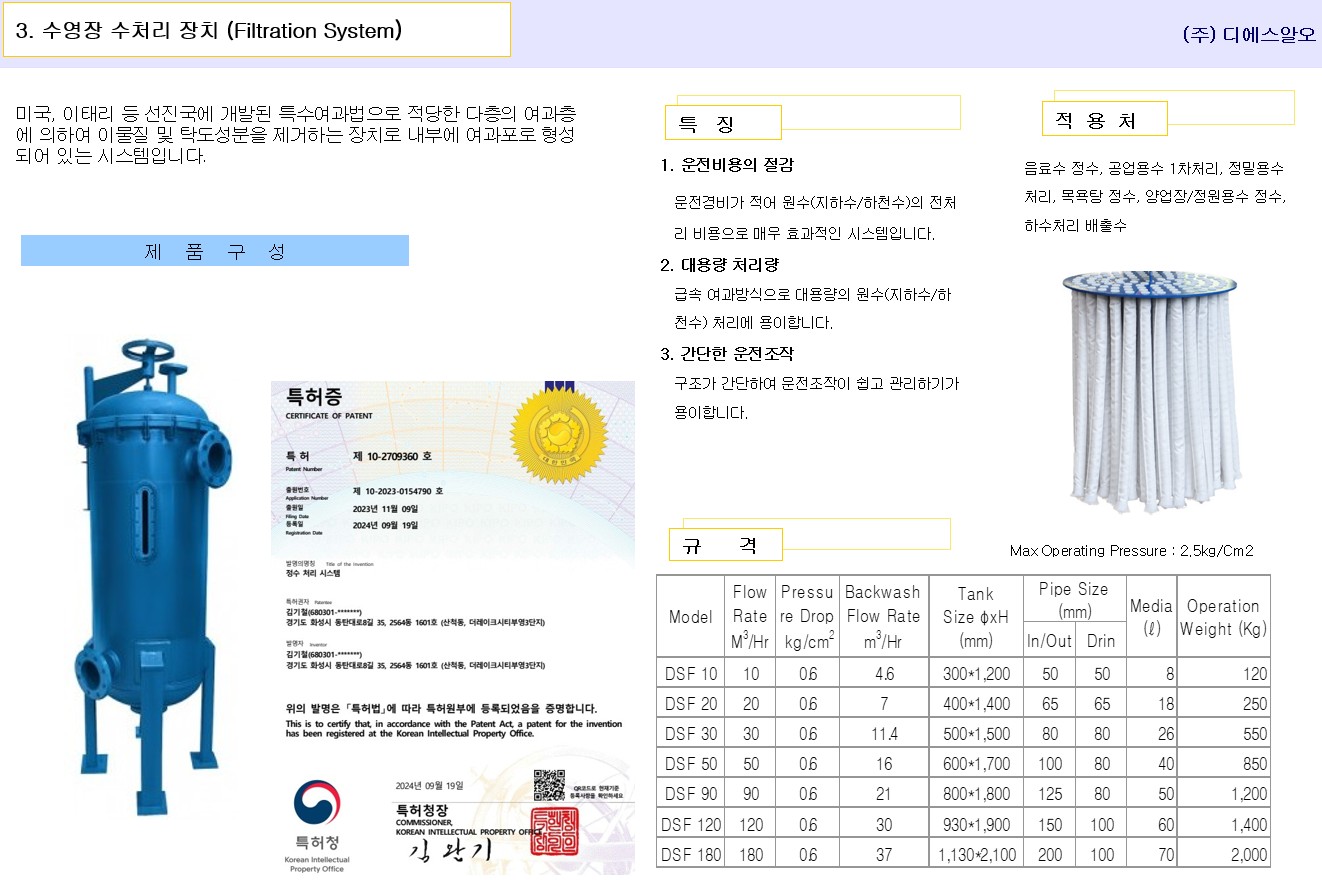Click the Backwash Flow Rate column header
The image size is (1322, 880).
(883, 616)
